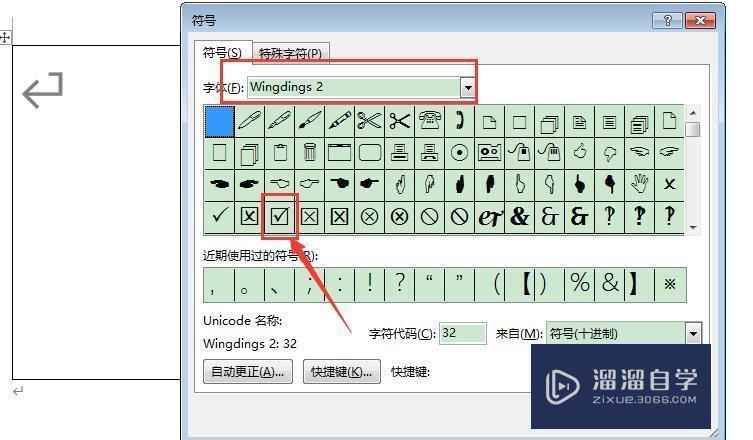Insert recent Chinese period 。 symbol
753x440 pixels.
249,284
